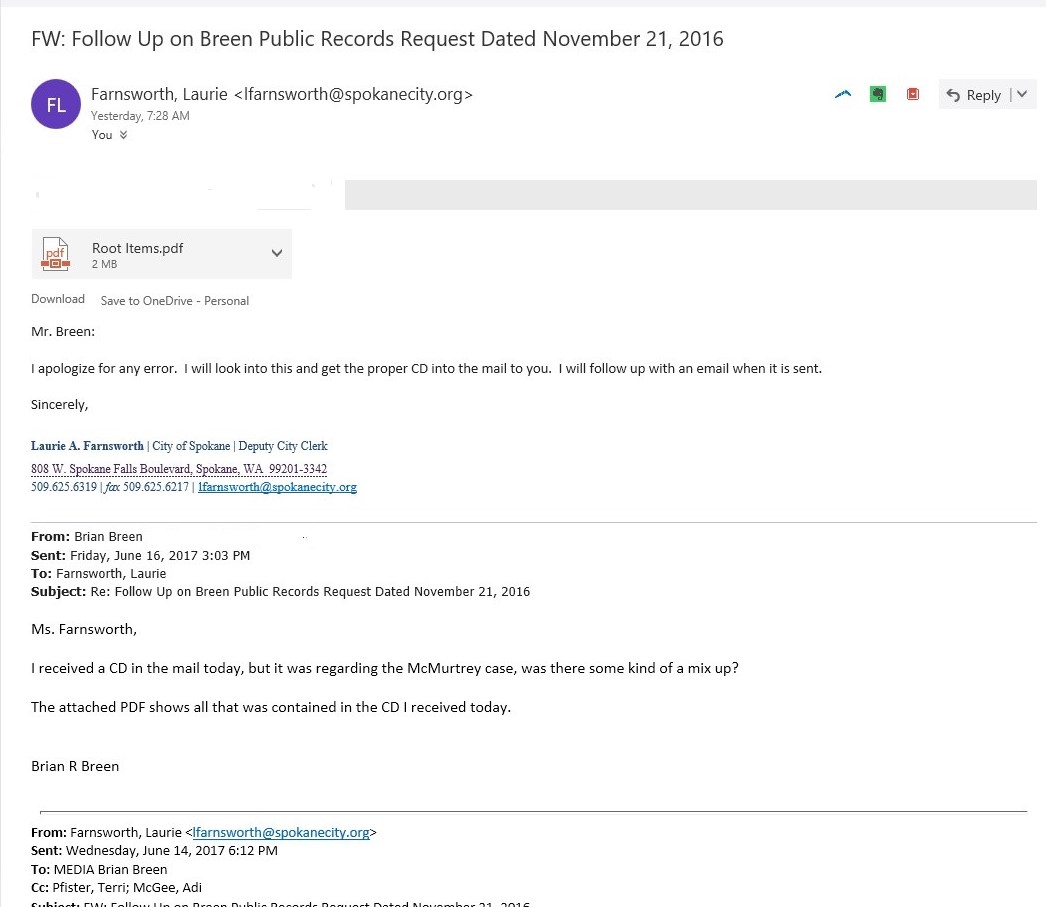Click the email subject title at top
The width and height of the screenshot is (1046, 907).
(x=377, y=39)
